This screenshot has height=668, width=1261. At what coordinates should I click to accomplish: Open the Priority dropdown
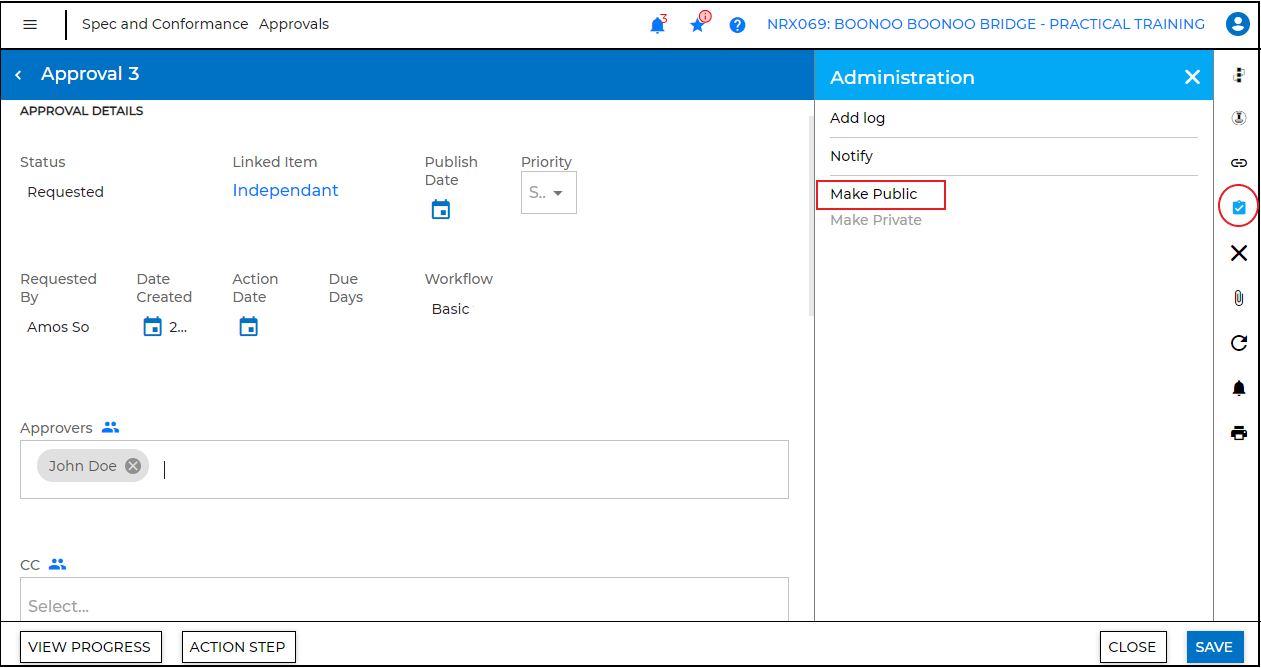pyautogui.click(x=548, y=192)
